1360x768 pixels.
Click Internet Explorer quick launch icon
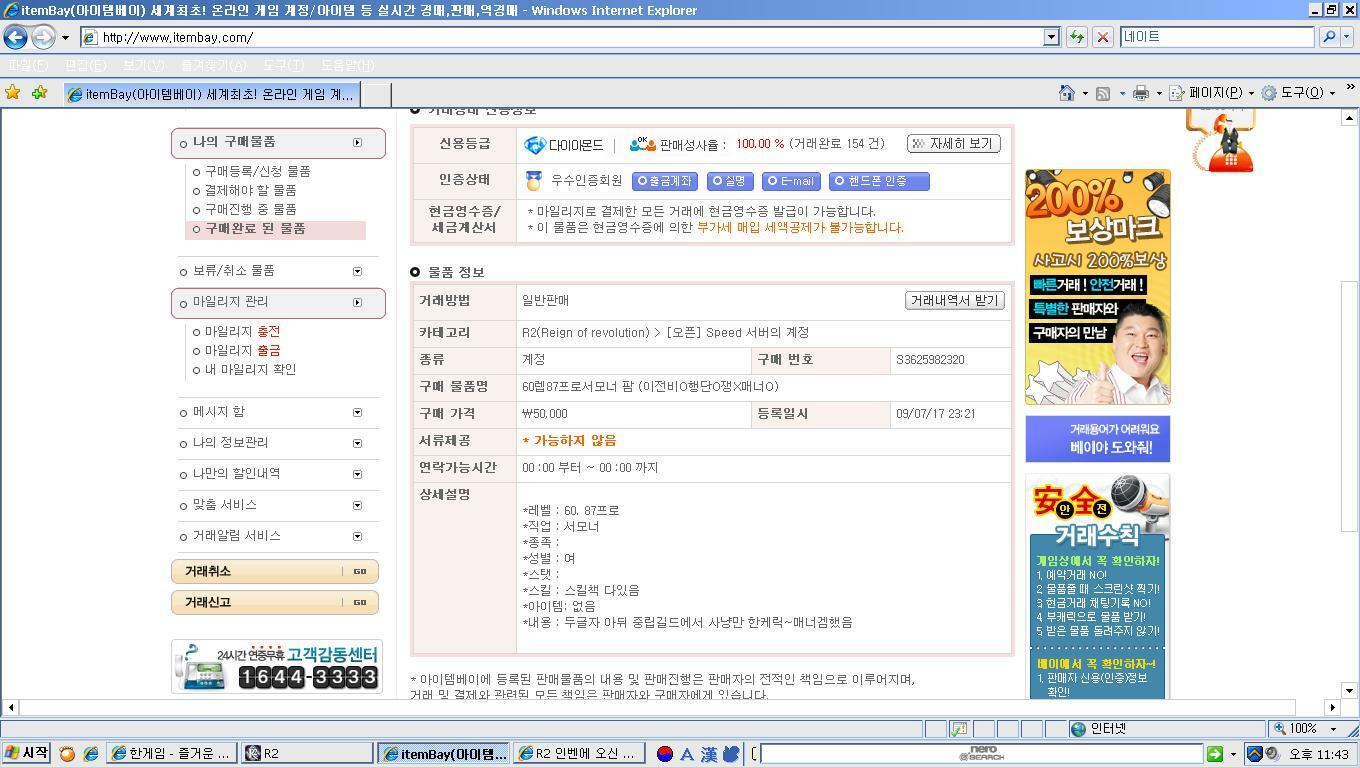point(90,754)
